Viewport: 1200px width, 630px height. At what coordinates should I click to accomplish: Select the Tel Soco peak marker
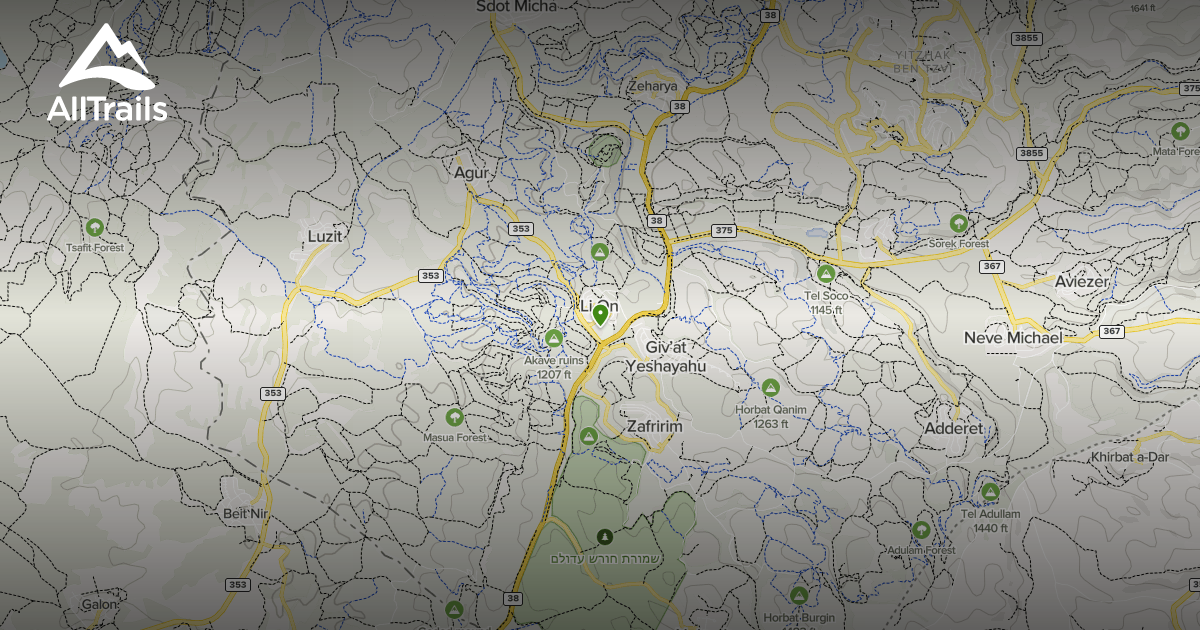click(x=826, y=273)
